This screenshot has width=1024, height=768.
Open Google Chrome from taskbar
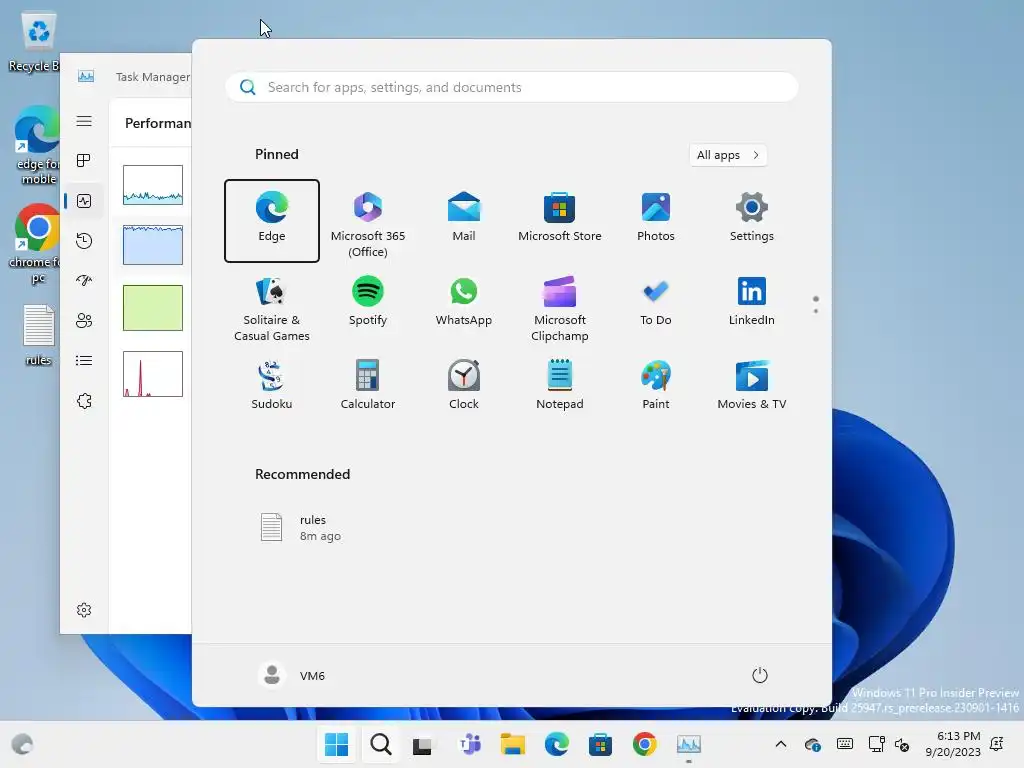pyautogui.click(x=645, y=744)
